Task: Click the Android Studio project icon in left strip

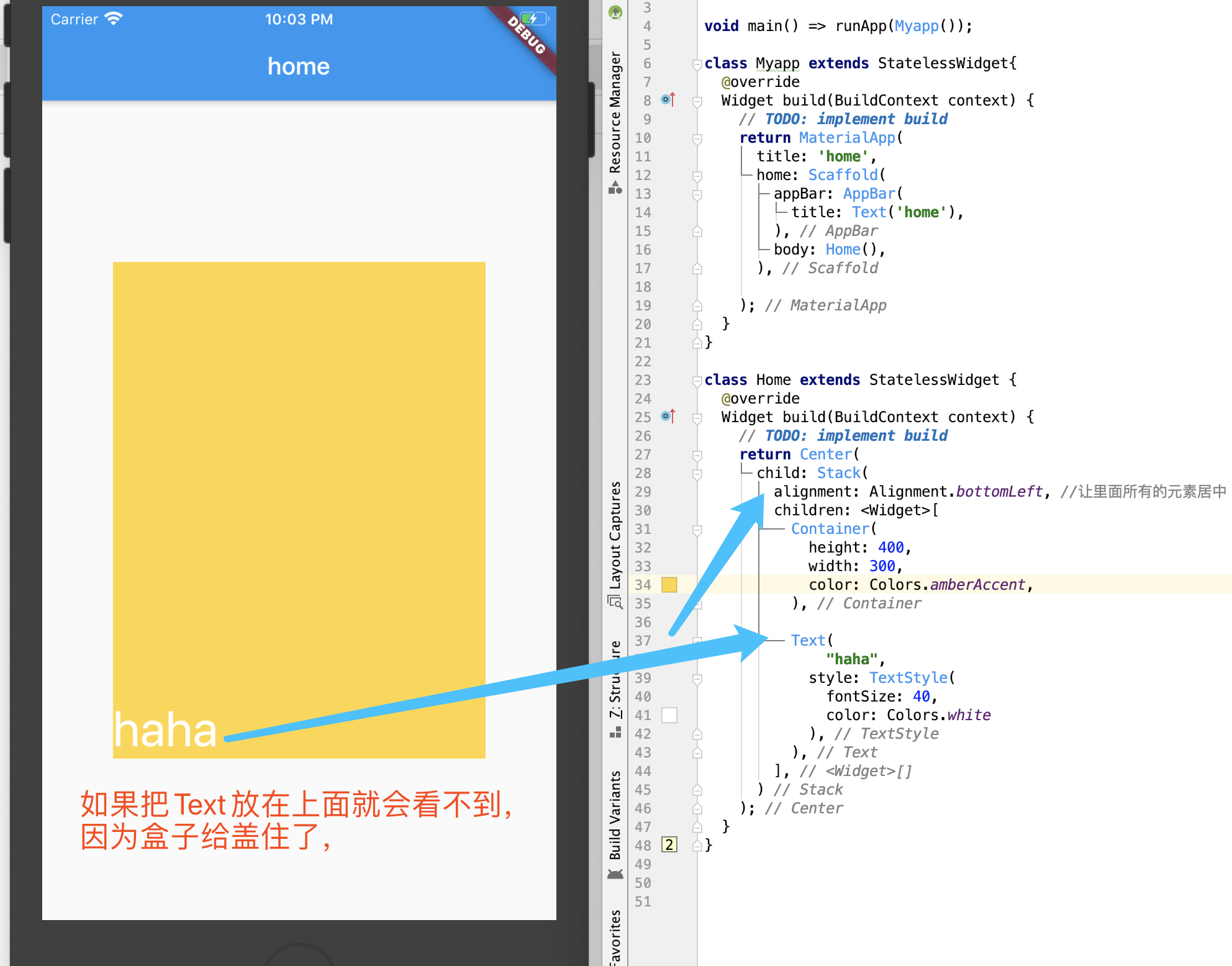Action: (615, 12)
